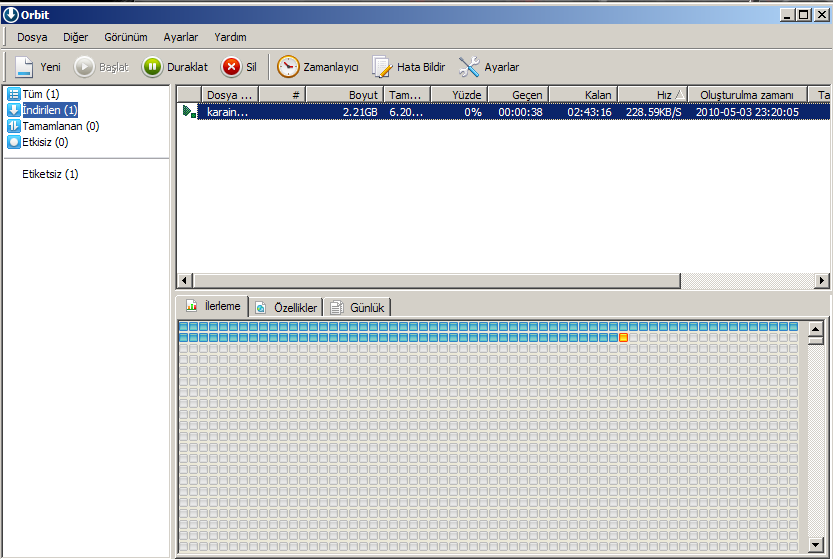Sort by the Kalan column header
Screen dimensions: 833x559
pos(583,95)
